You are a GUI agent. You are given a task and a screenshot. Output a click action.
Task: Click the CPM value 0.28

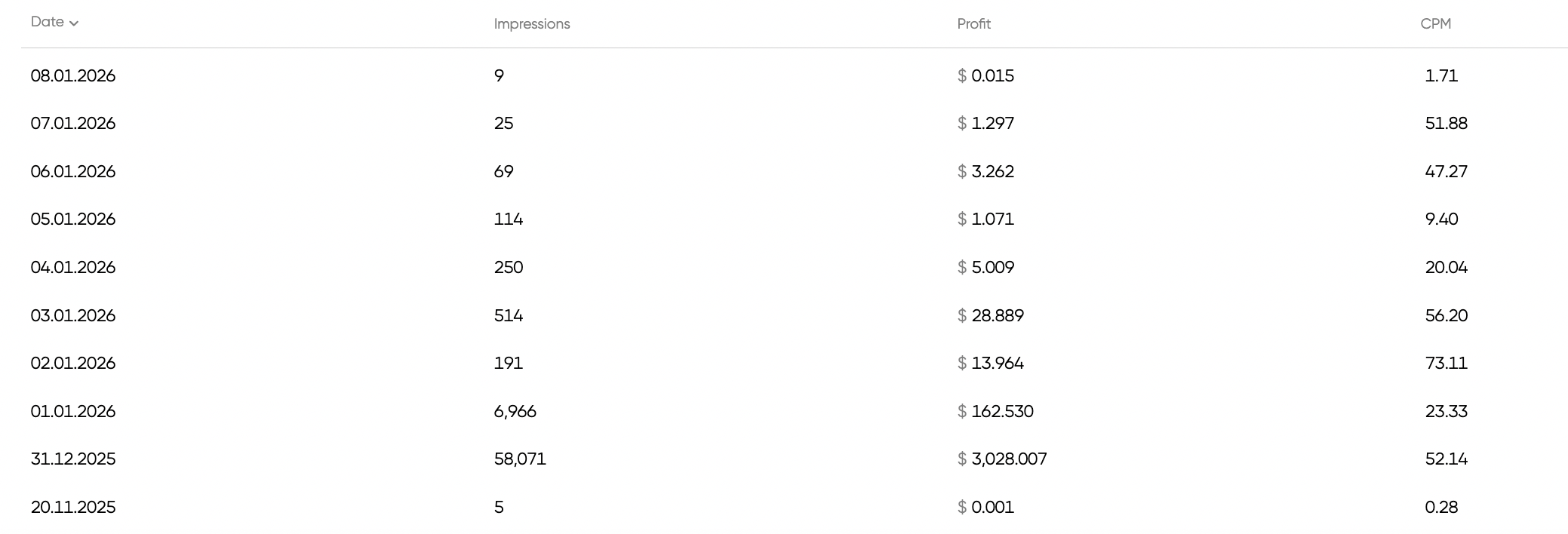(x=1440, y=507)
